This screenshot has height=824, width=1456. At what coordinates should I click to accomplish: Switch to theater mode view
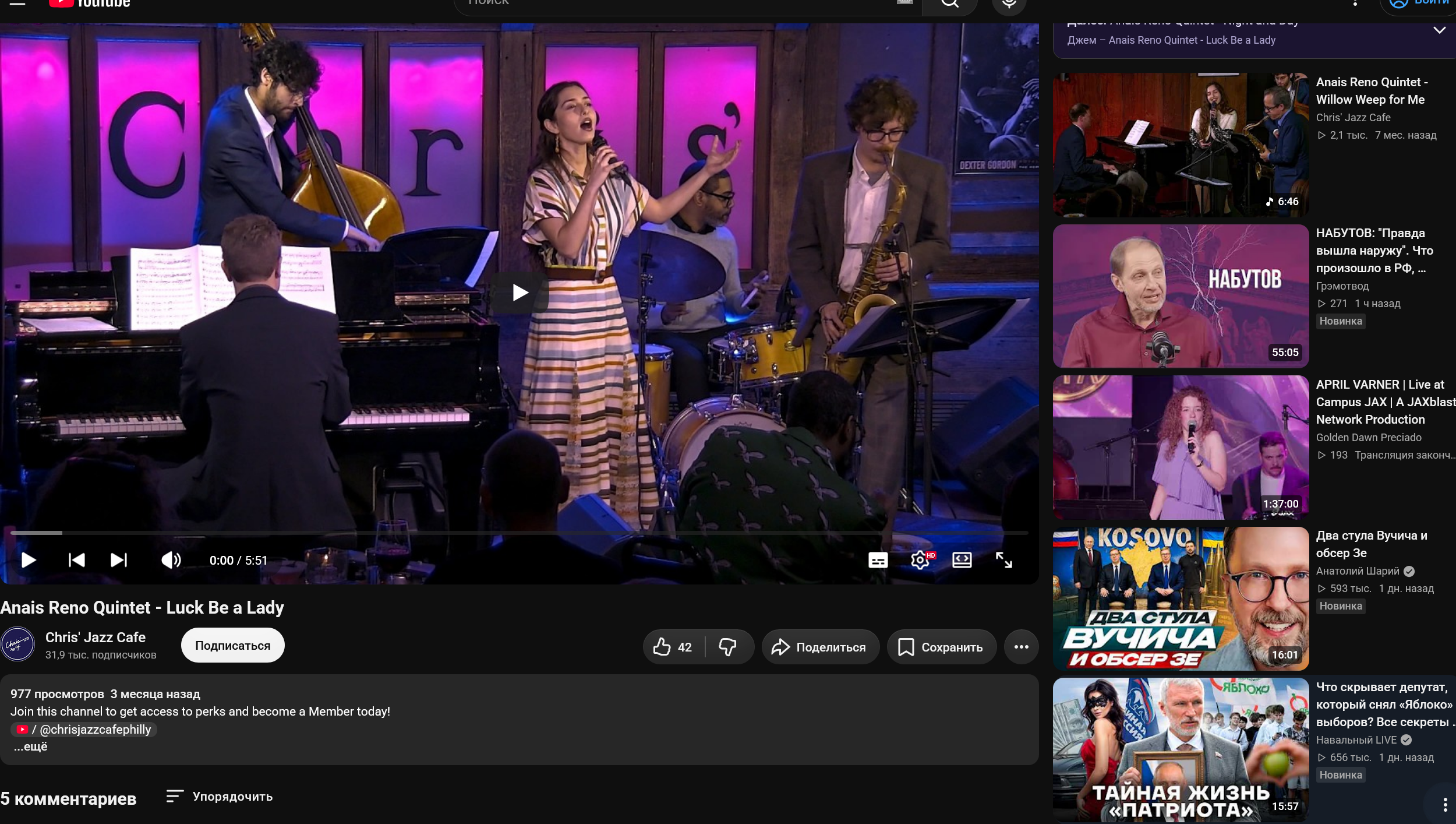(962, 560)
